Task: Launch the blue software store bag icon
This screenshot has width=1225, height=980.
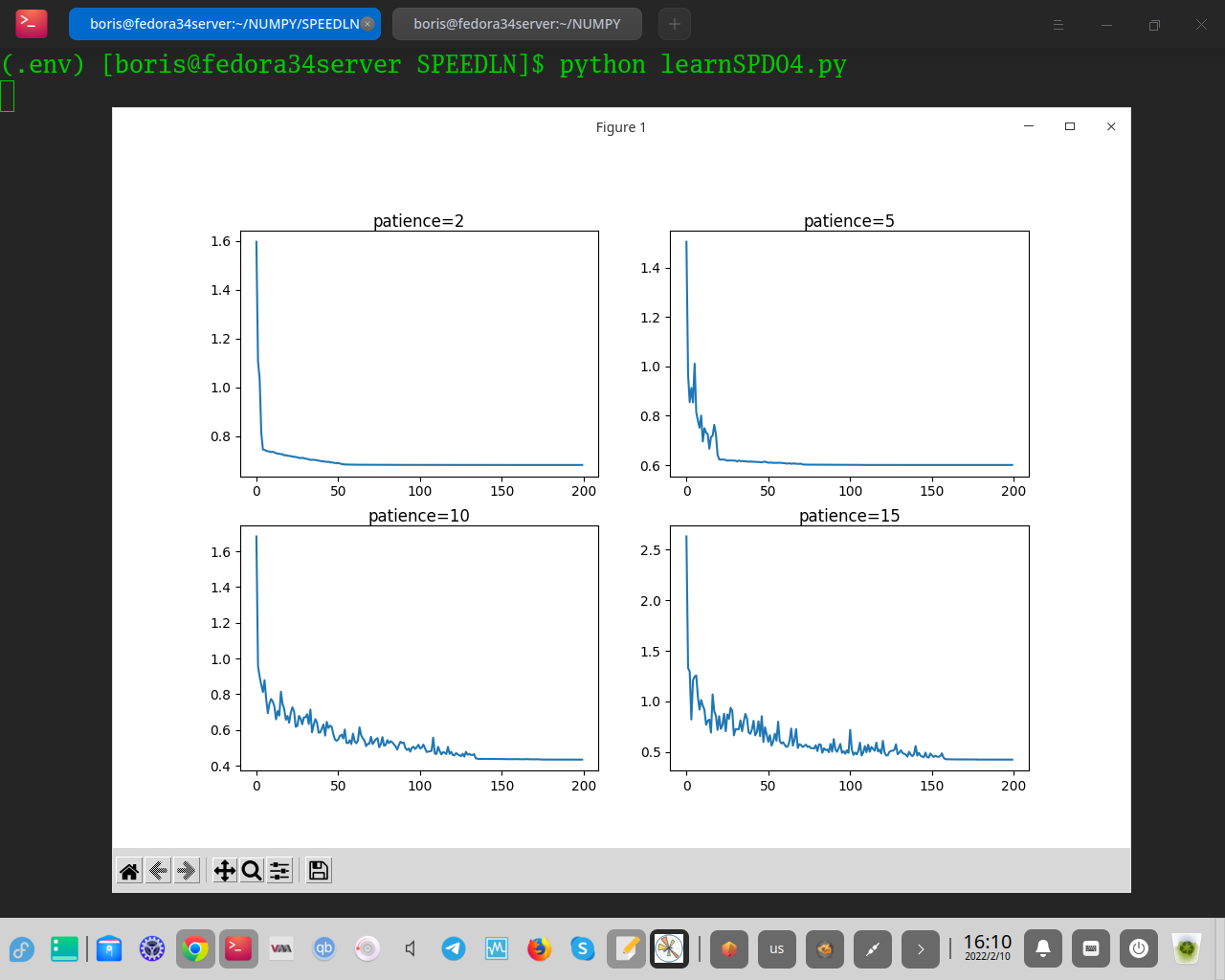Action: point(109,948)
